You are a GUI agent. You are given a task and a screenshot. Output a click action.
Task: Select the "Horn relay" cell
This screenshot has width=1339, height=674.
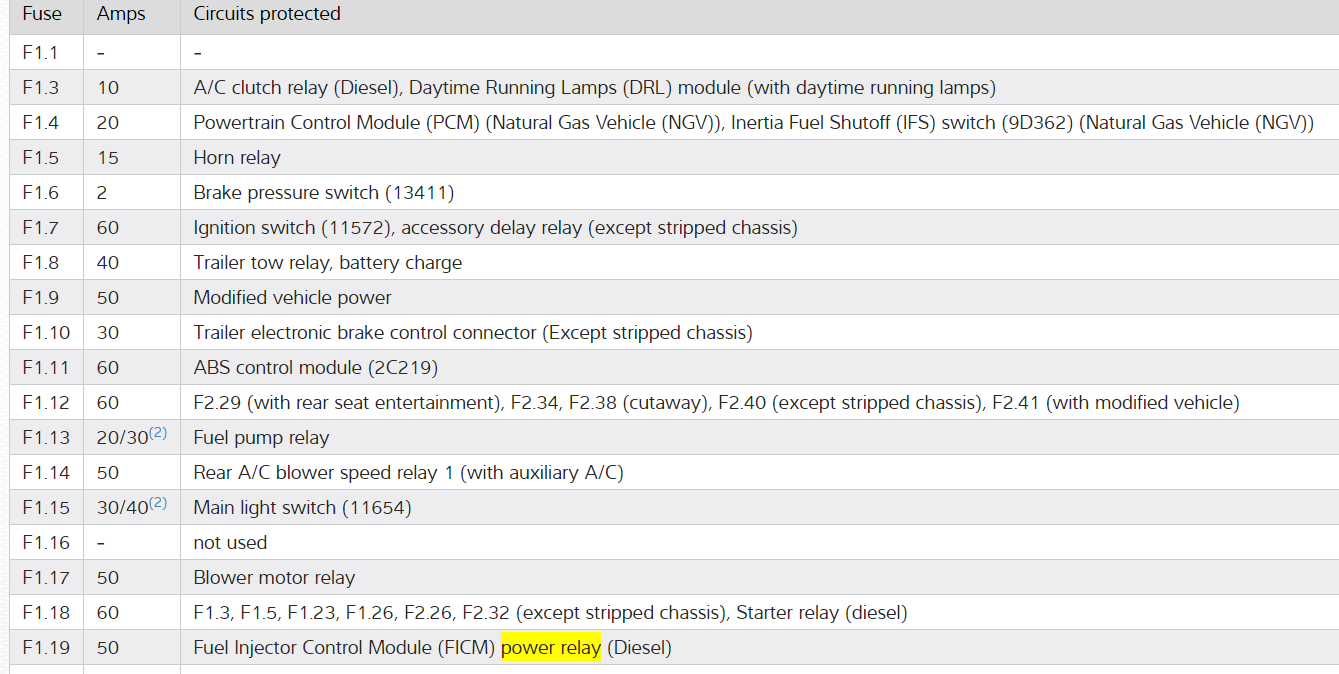click(237, 158)
